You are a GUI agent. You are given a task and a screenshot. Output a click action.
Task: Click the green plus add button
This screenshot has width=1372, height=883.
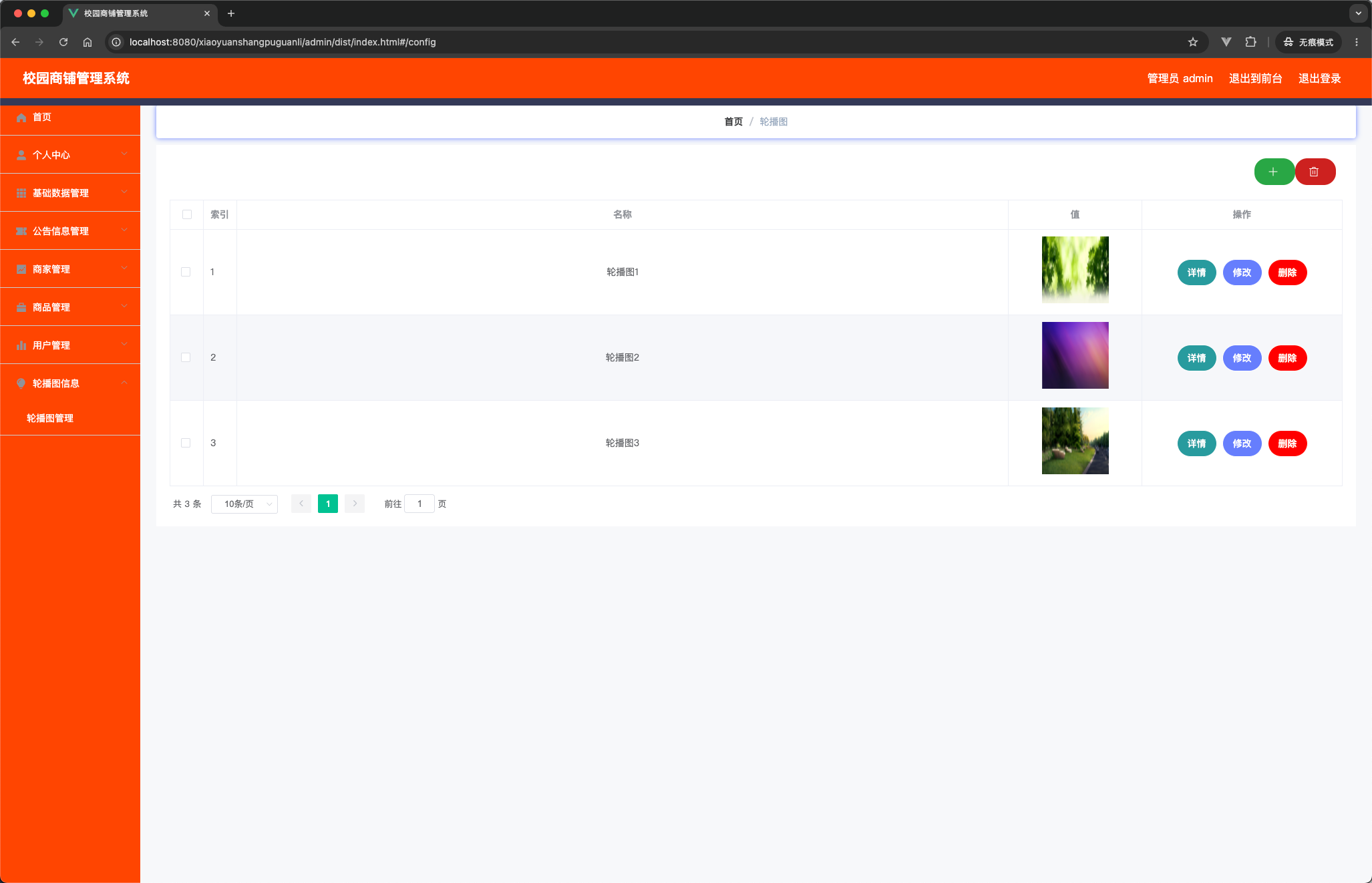1274,172
